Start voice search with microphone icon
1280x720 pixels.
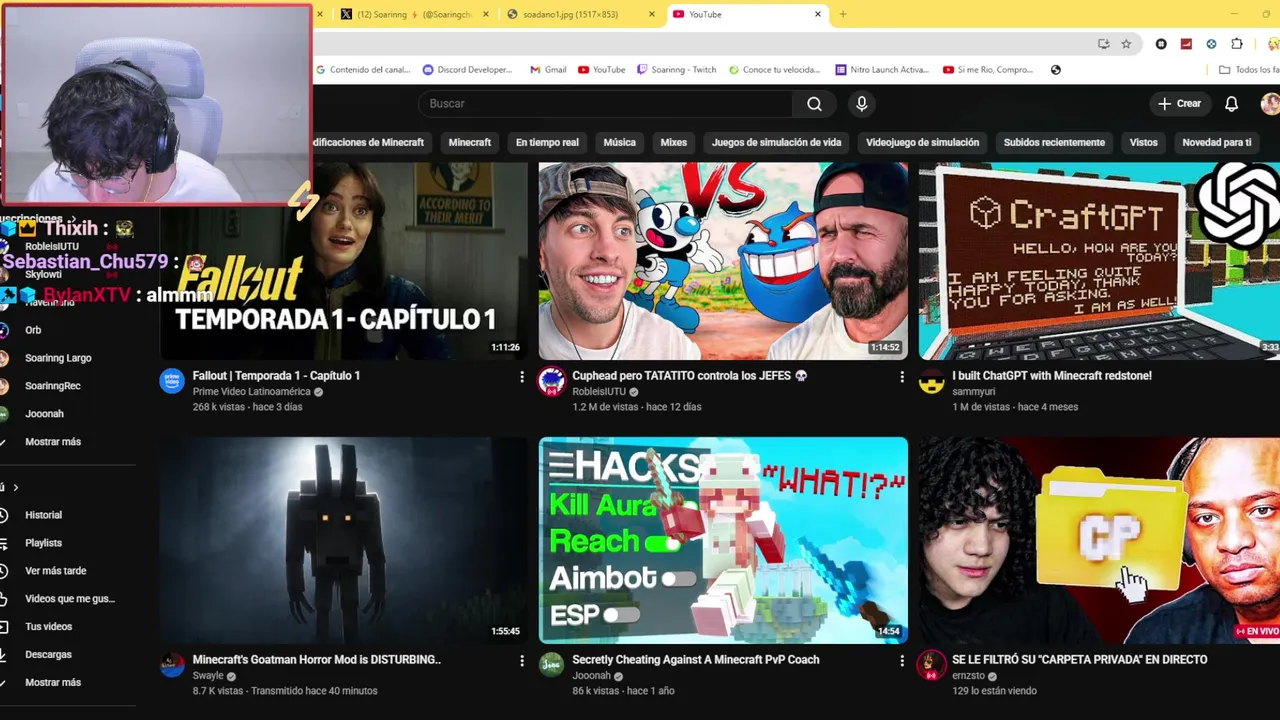[862, 104]
